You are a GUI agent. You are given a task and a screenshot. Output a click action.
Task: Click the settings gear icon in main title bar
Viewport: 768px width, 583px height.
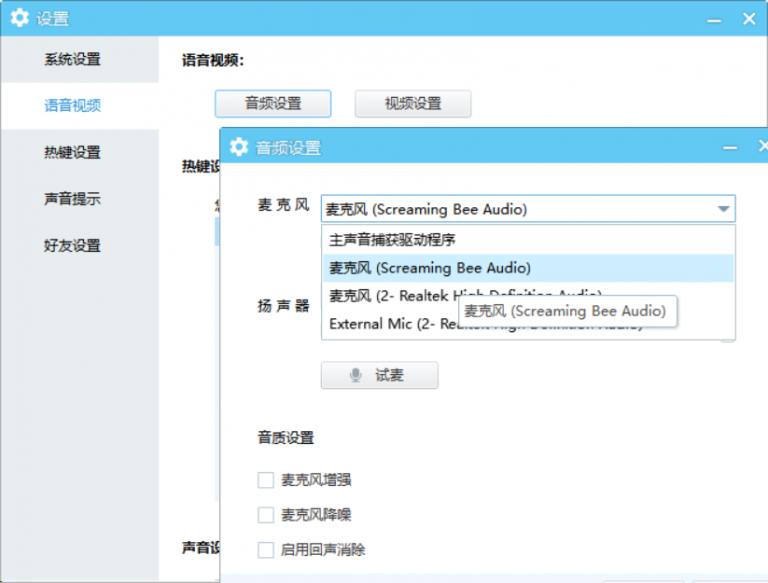coord(19,18)
